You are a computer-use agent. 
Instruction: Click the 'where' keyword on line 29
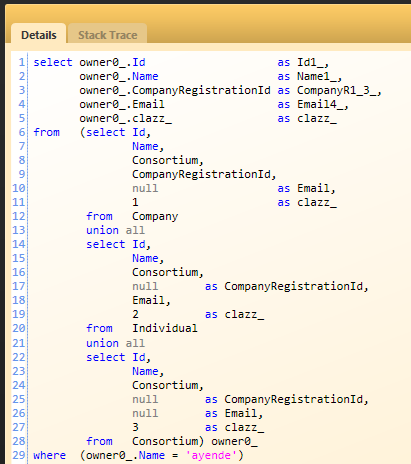[49, 455]
